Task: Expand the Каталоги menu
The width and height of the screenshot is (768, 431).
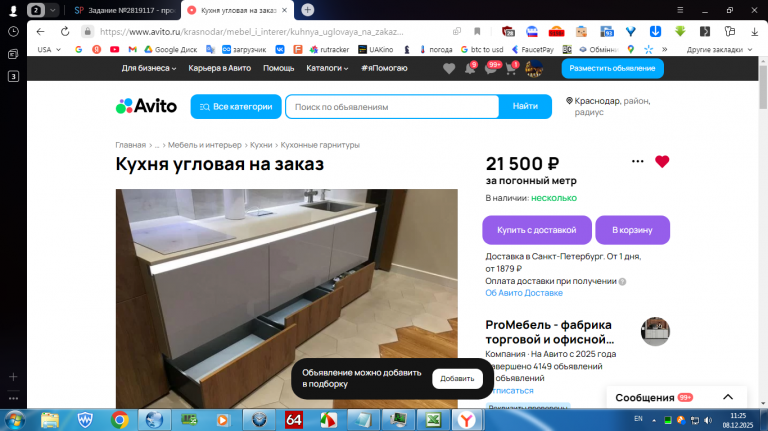Action: (327, 68)
